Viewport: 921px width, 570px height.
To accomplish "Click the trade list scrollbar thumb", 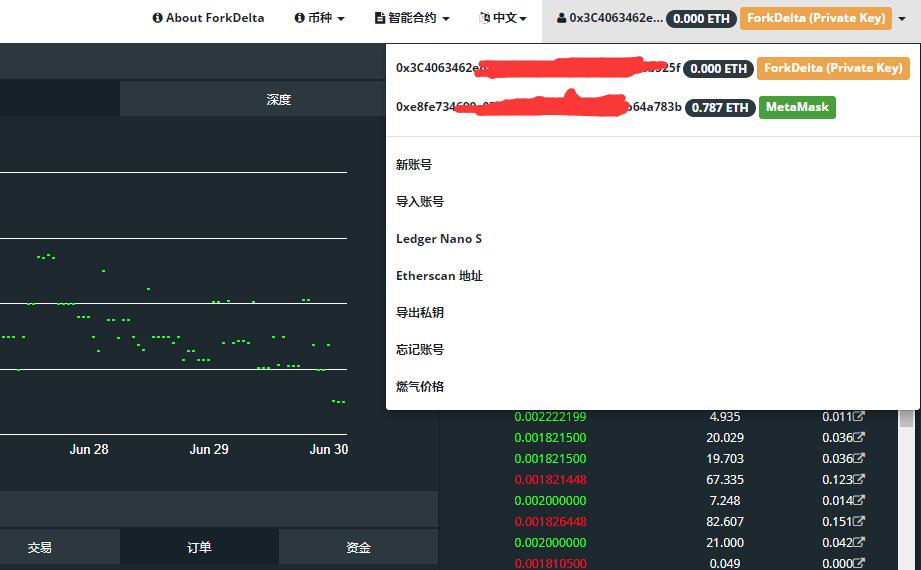I will click(906, 418).
